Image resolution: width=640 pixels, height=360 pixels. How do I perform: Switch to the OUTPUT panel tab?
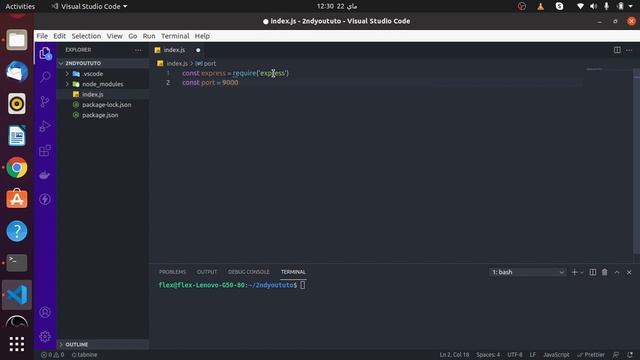click(207, 272)
